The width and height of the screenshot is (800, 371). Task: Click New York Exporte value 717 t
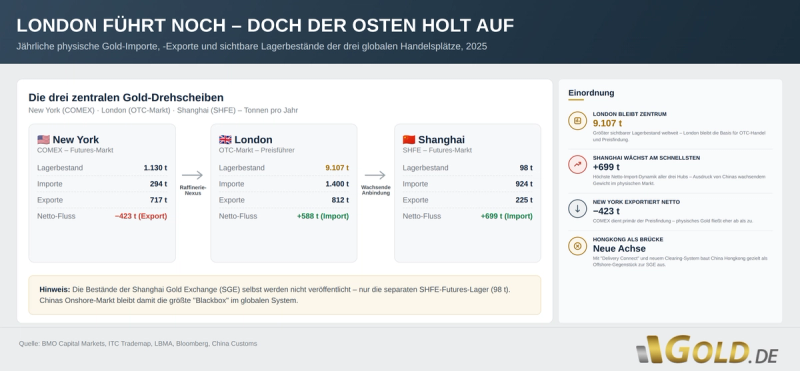click(158, 200)
